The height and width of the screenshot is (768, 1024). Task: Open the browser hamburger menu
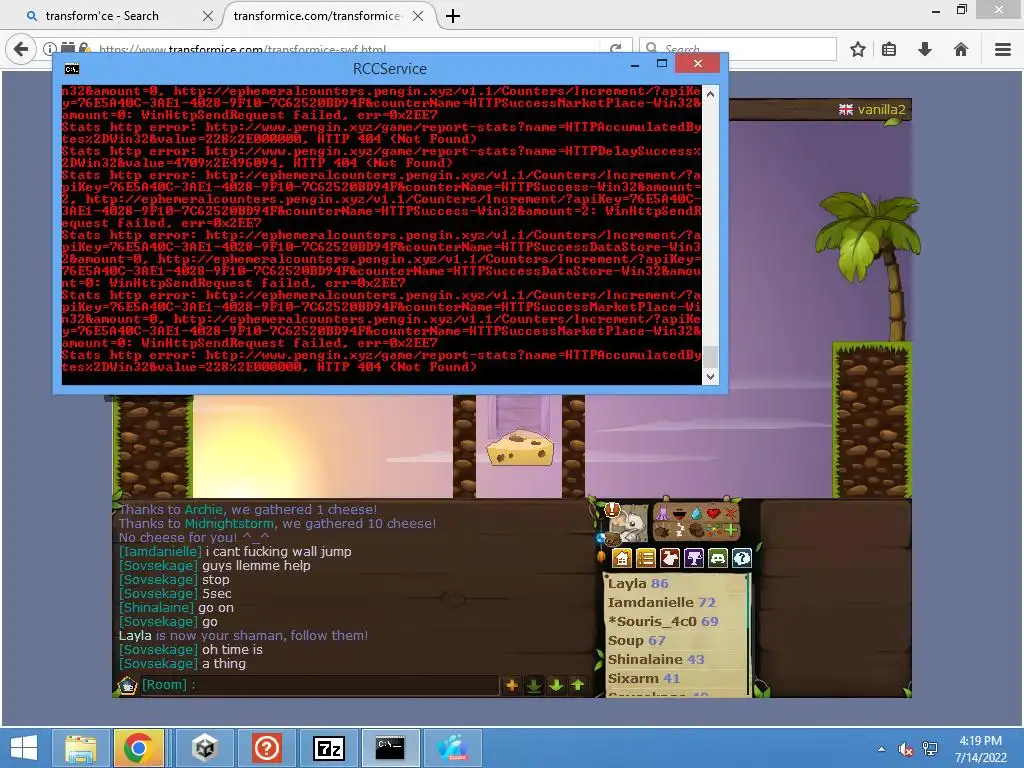(1003, 49)
